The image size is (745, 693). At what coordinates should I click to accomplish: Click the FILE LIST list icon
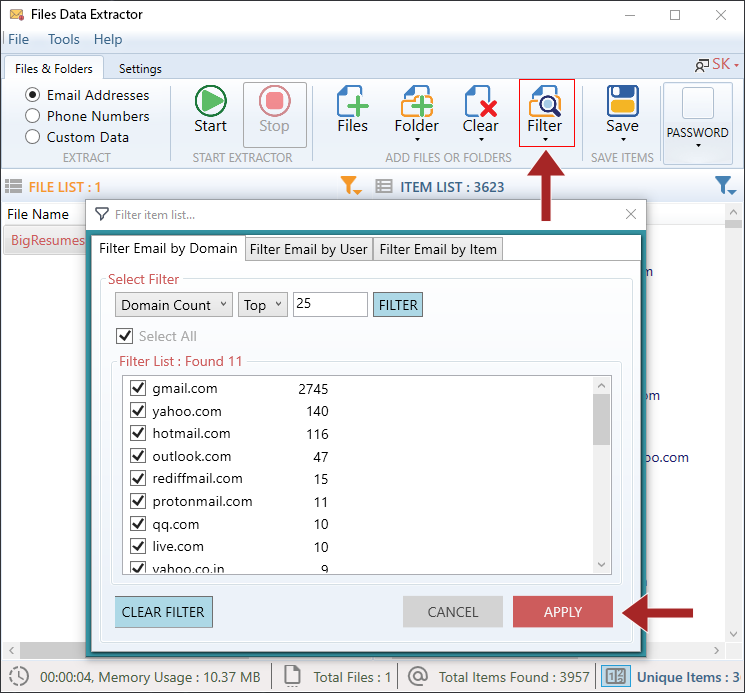click(x=13, y=186)
